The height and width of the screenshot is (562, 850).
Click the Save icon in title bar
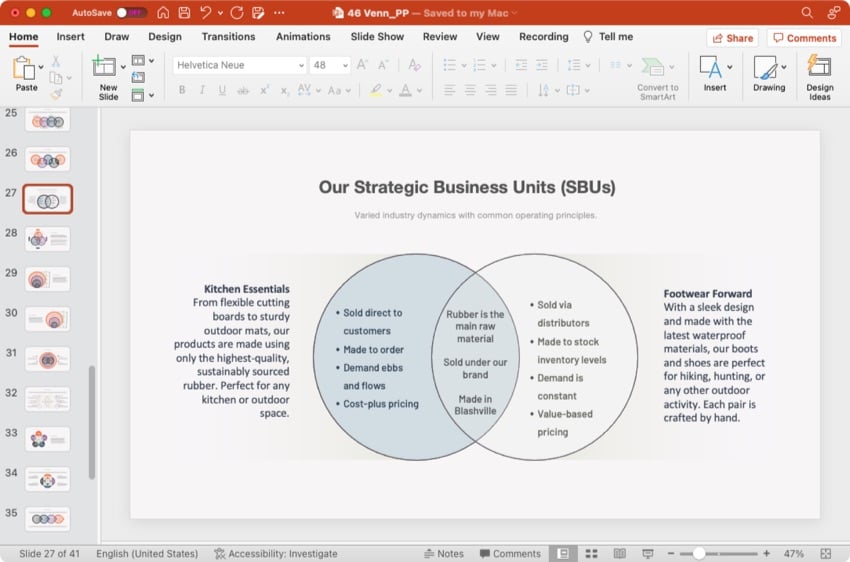point(184,13)
